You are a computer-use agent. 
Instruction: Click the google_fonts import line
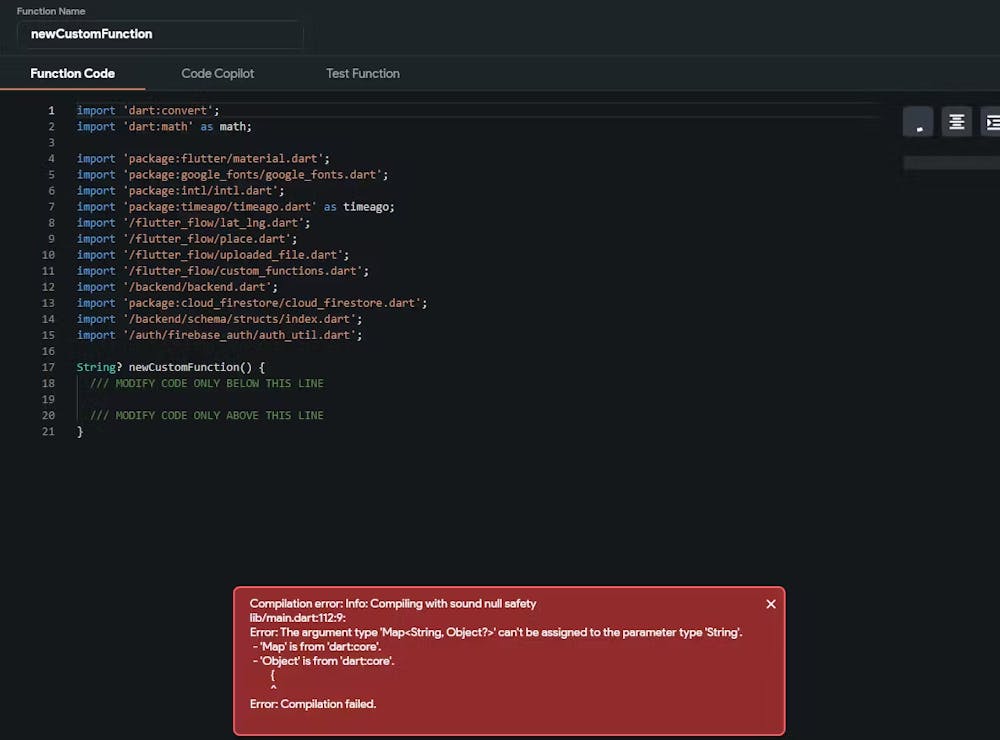point(232,174)
